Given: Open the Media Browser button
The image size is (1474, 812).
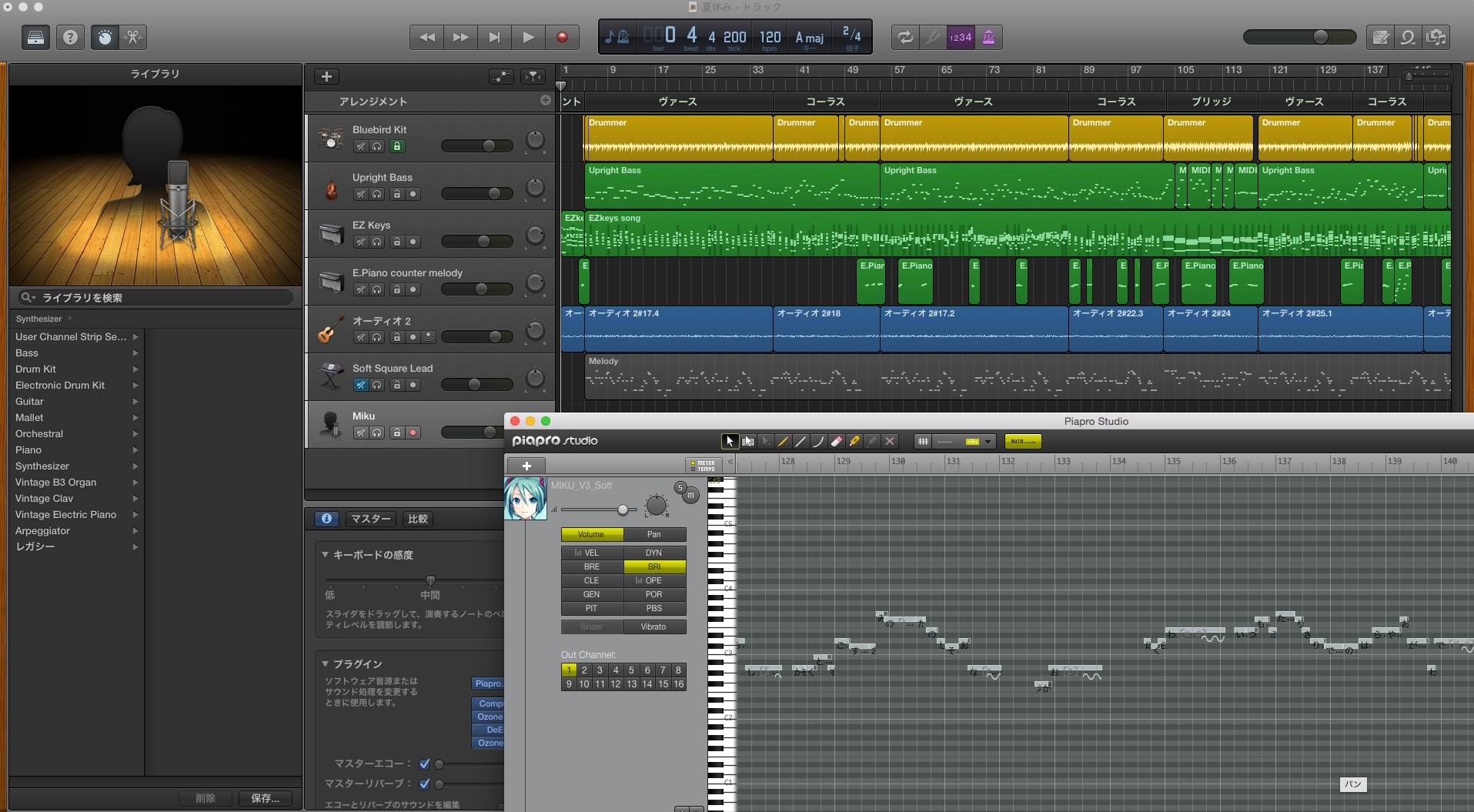Looking at the screenshot, I should click(1436, 37).
